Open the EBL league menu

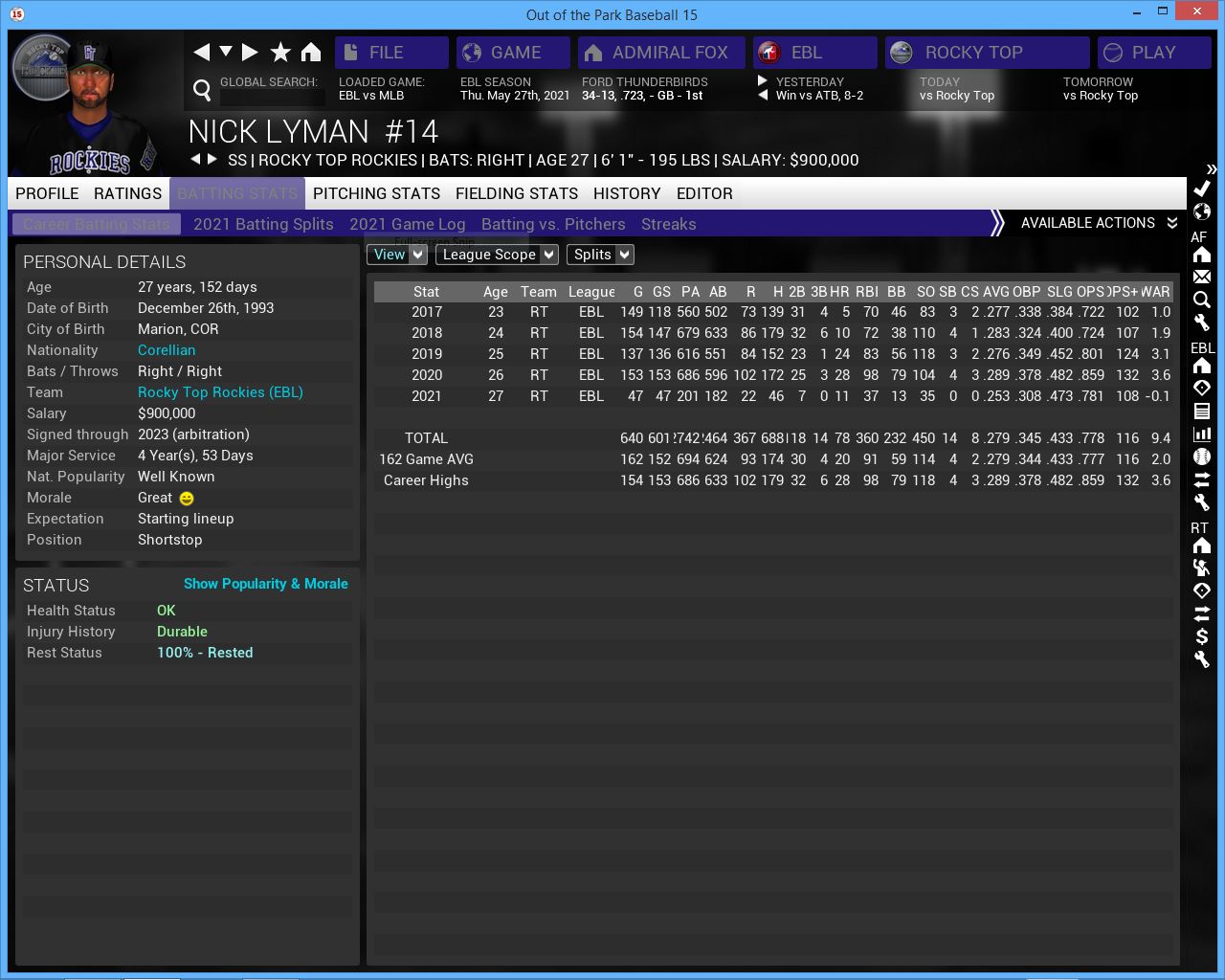pos(814,53)
